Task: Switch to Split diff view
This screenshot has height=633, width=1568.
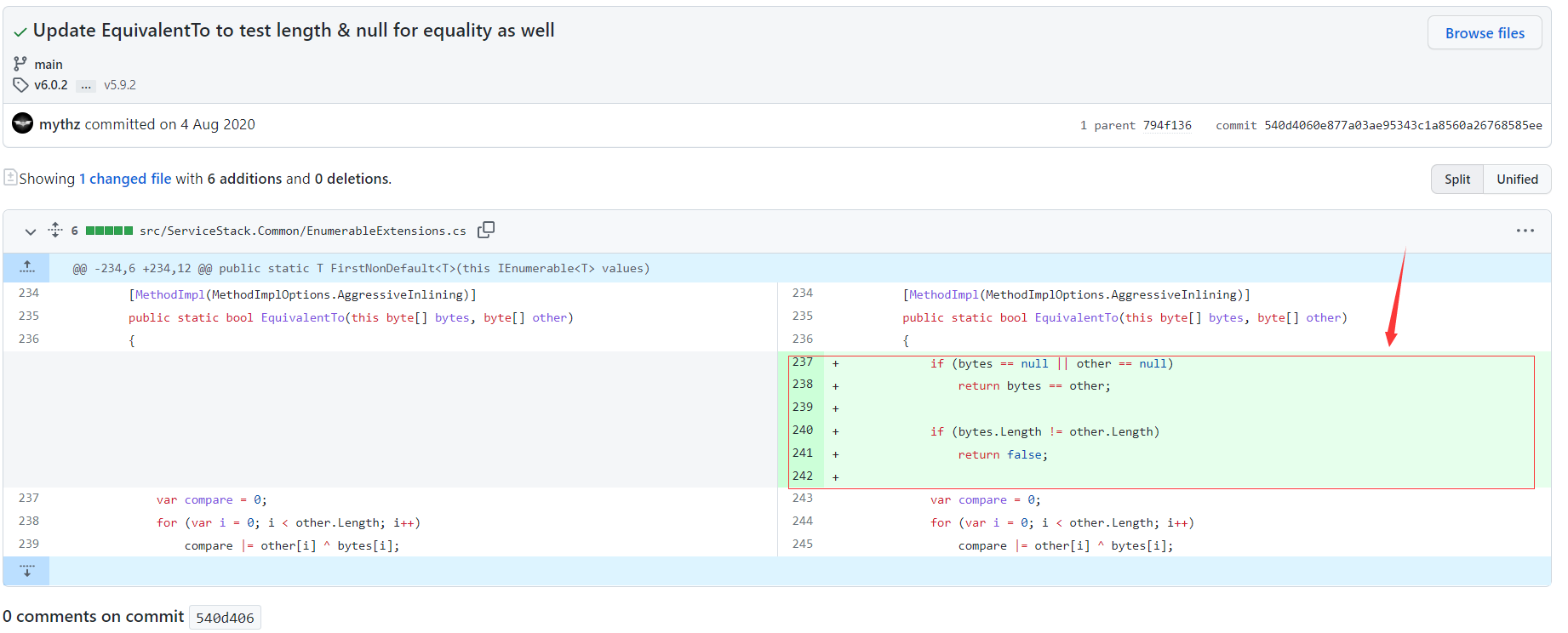Action: click(x=1456, y=180)
